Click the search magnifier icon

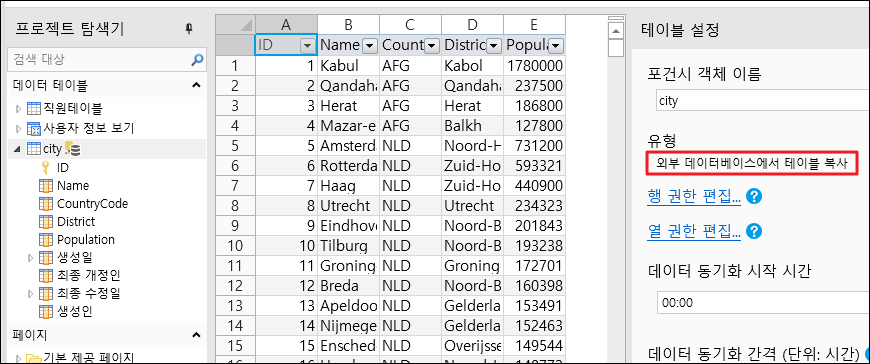(x=197, y=59)
